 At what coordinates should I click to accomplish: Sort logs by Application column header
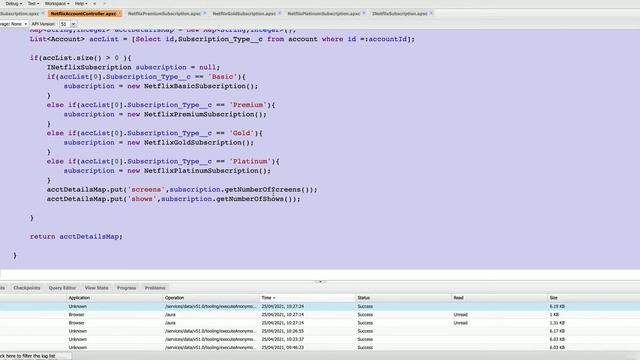point(114,298)
